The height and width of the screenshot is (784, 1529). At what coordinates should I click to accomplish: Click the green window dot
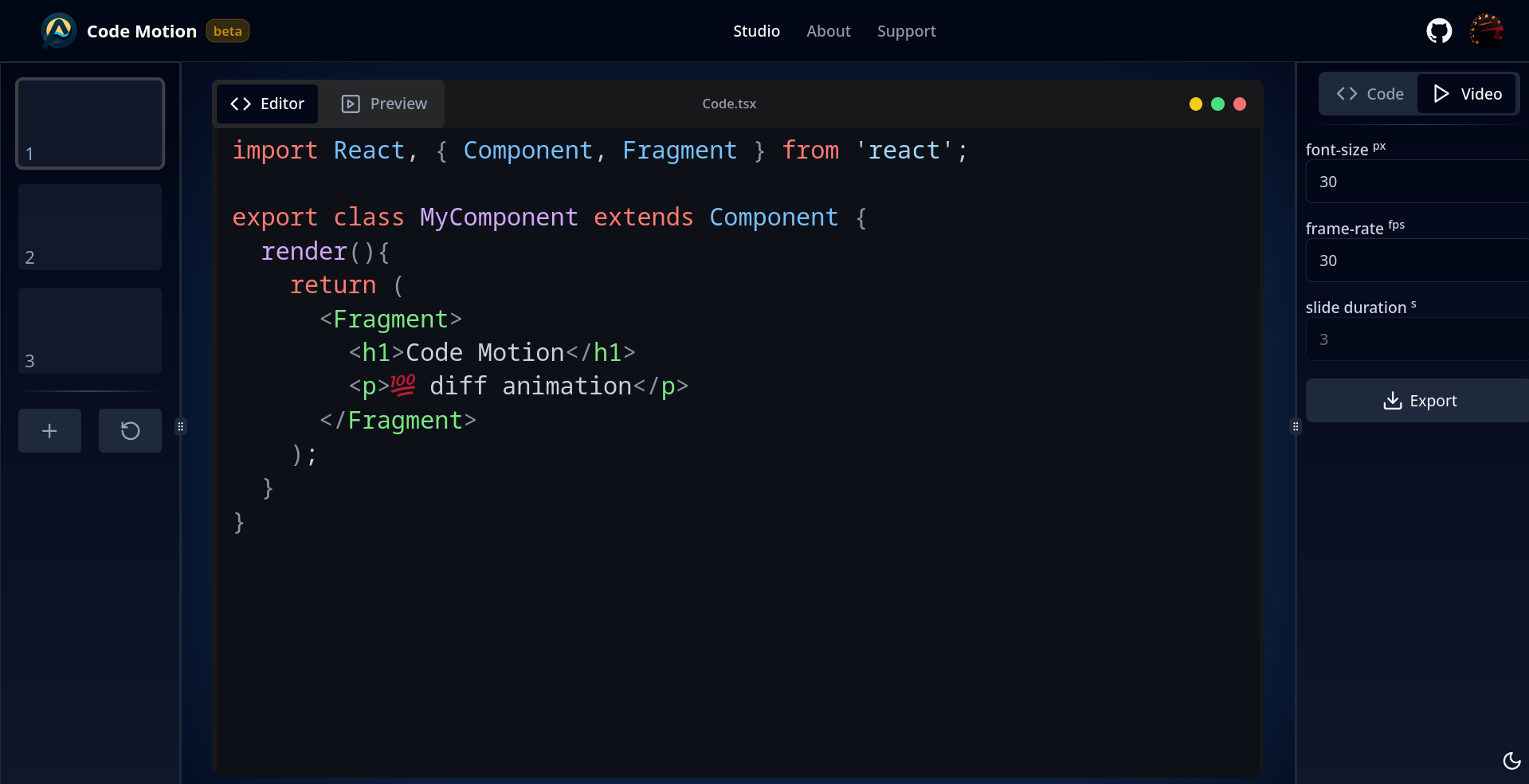pyautogui.click(x=1217, y=104)
